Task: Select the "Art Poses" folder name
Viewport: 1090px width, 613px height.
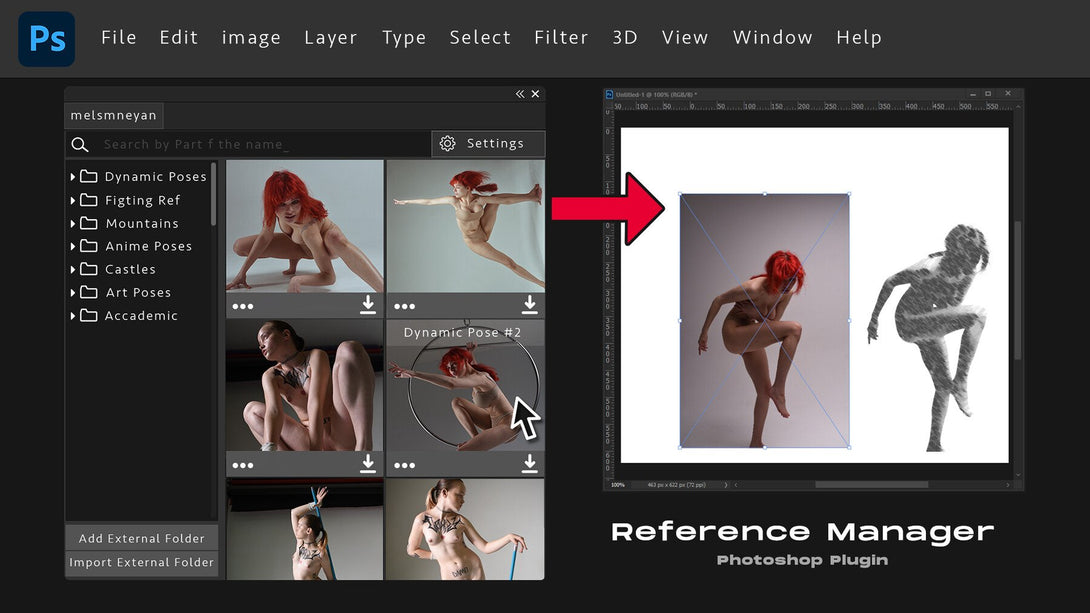Action: point(138,293)
